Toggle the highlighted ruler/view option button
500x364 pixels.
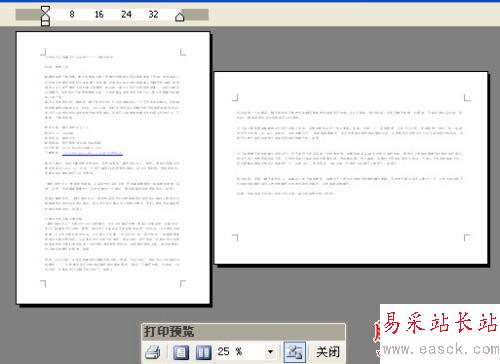(294, 352)
